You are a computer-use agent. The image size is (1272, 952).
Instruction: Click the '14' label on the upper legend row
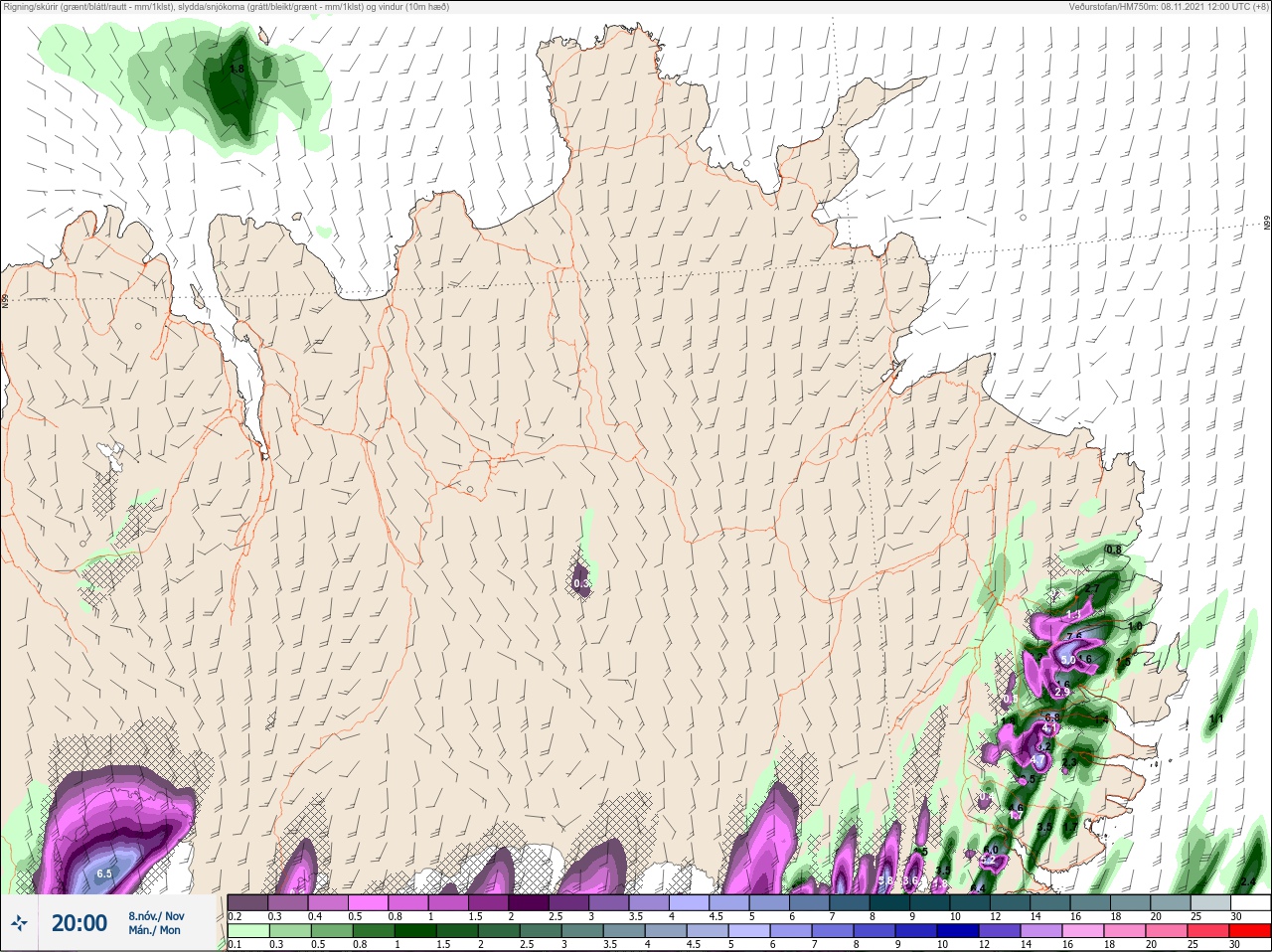1034,916
